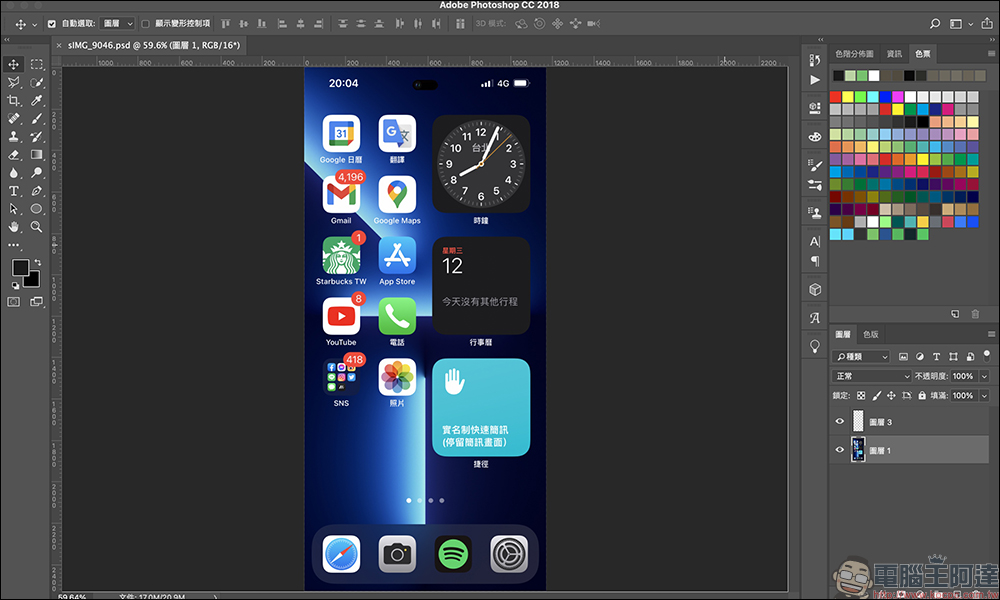Image resolution: width=1000 pixels, height=600 pixels.
Task: Select the Move tool in the toolbox
Action: pyautogui.click(x=13, y=64)
